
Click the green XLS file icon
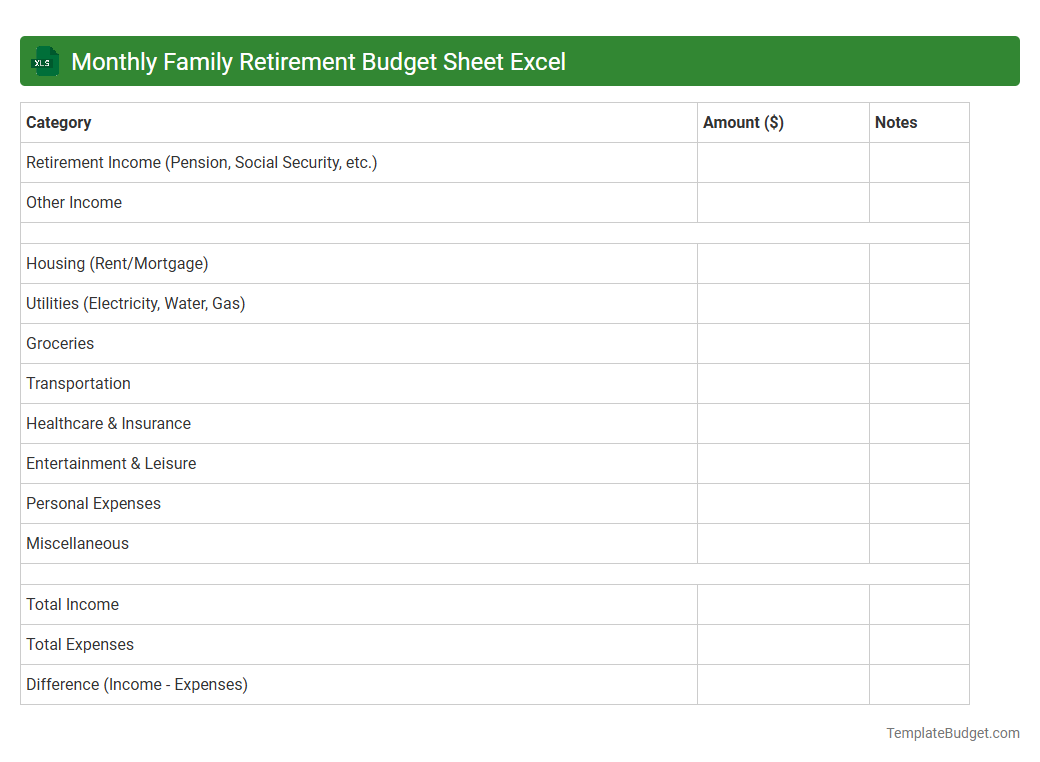coord(44,61)
